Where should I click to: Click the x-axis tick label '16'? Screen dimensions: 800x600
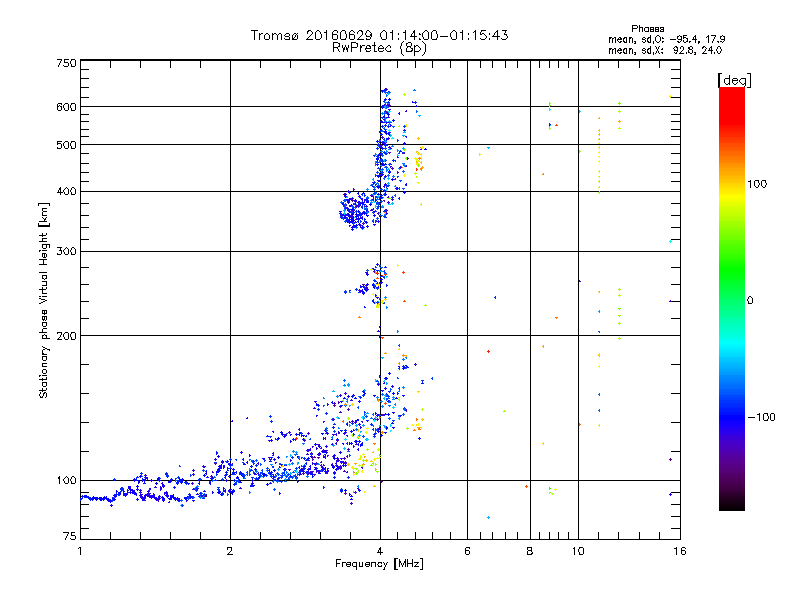click(x=680, y=551)
